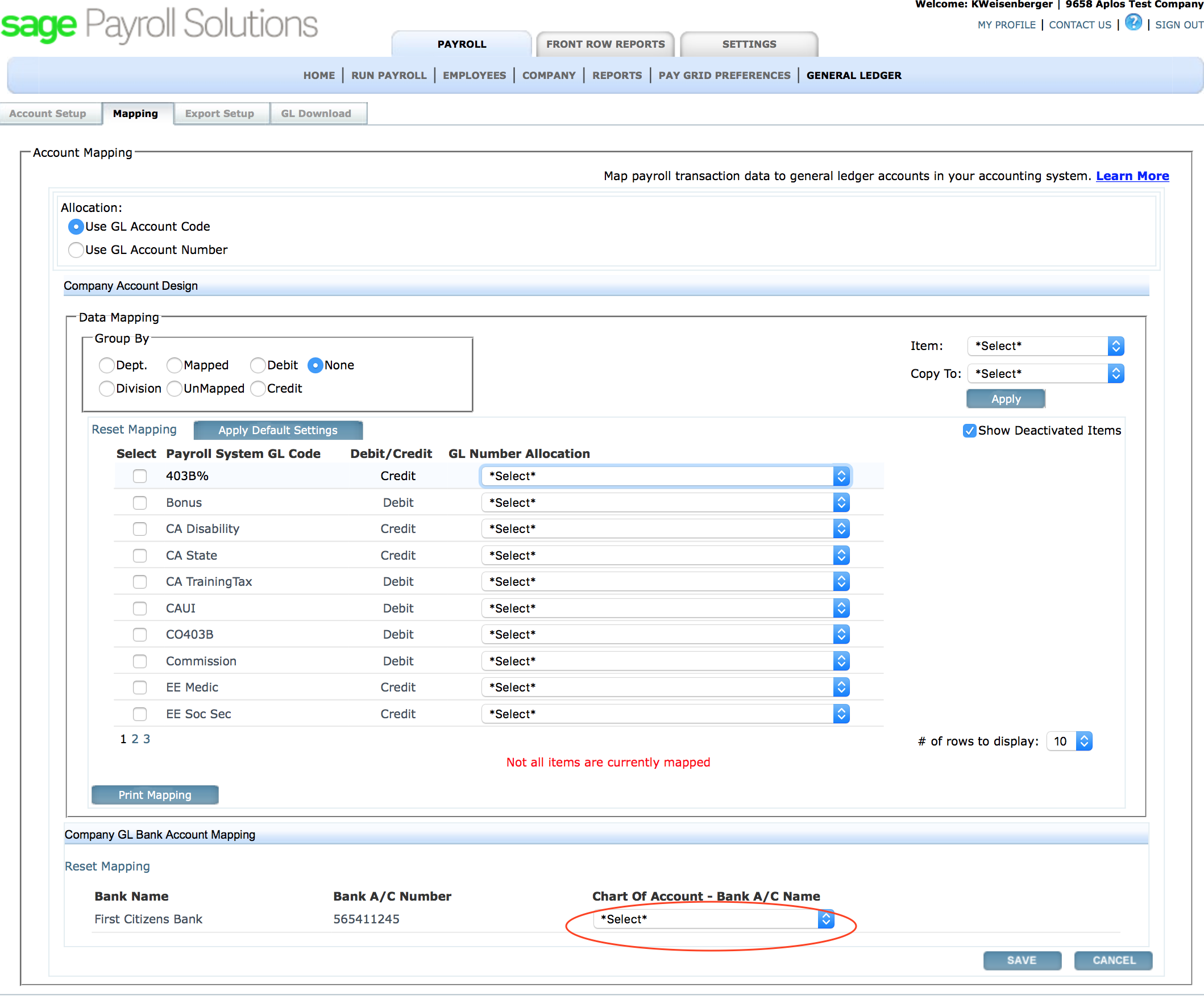1204x1008 pixels.
Task: Go to page 2 of mapping list
Action: click(135, 740)
